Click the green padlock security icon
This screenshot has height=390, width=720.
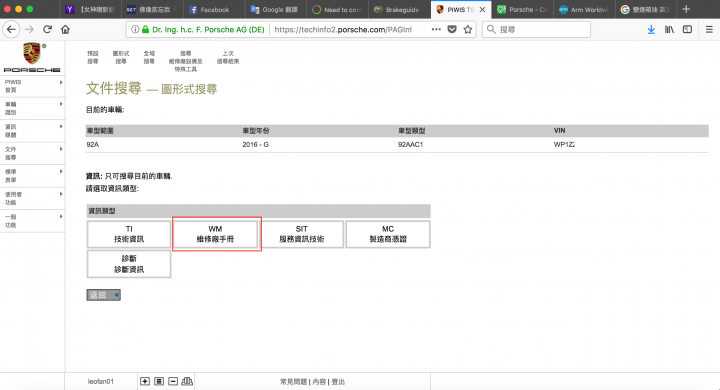point(145,29)
